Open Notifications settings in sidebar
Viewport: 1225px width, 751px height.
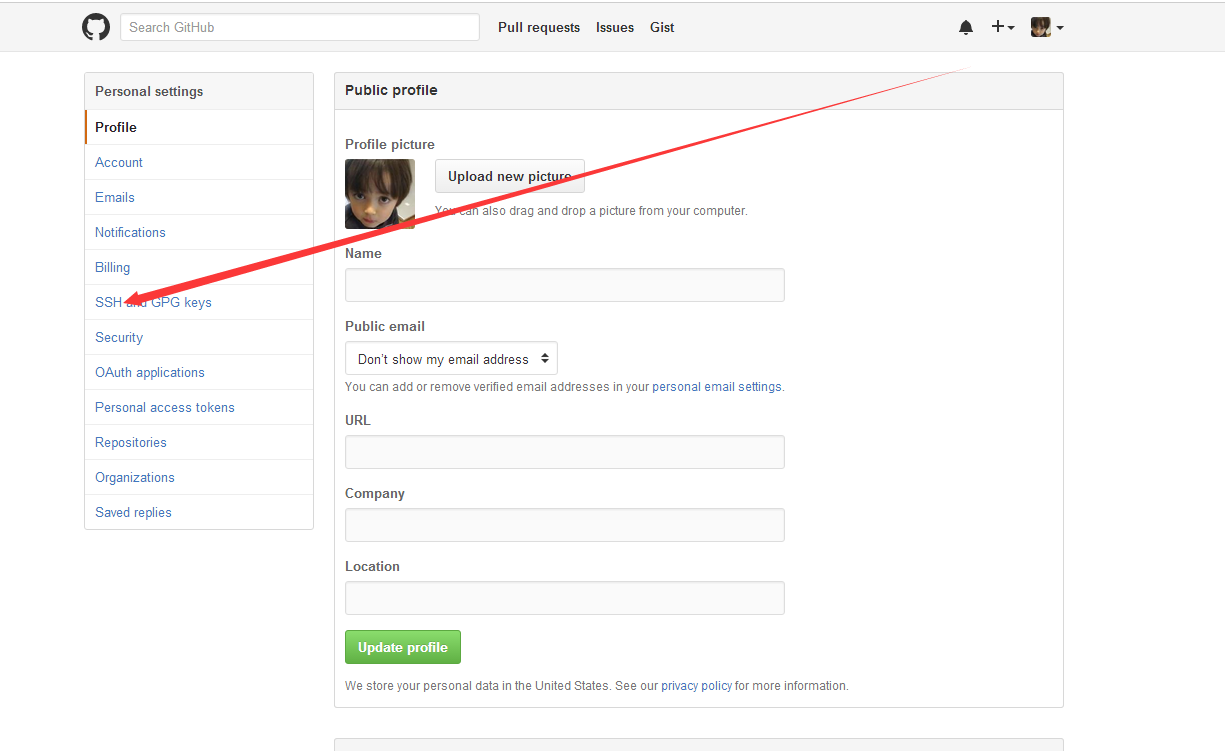[x=199, y=232]
